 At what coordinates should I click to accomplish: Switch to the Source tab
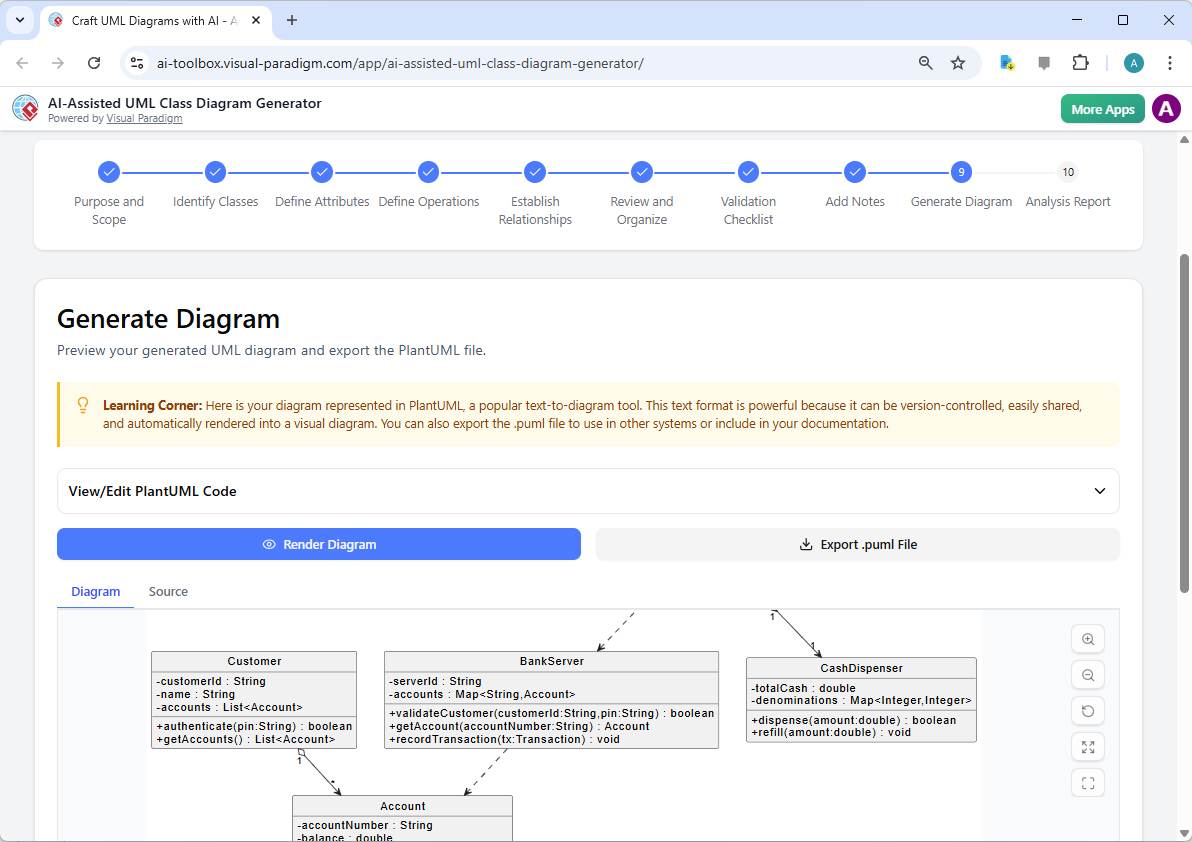pyautogui.click(x=167, y=591)
